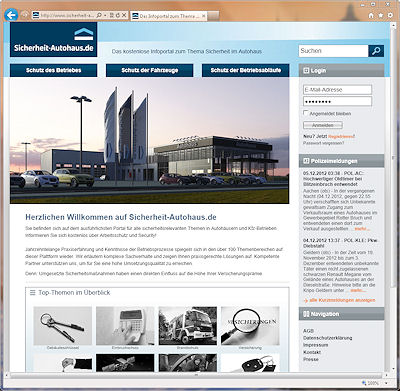Click the vertical scrollbar up arrow
Viewport: 400px width, 391px height.
393,25
